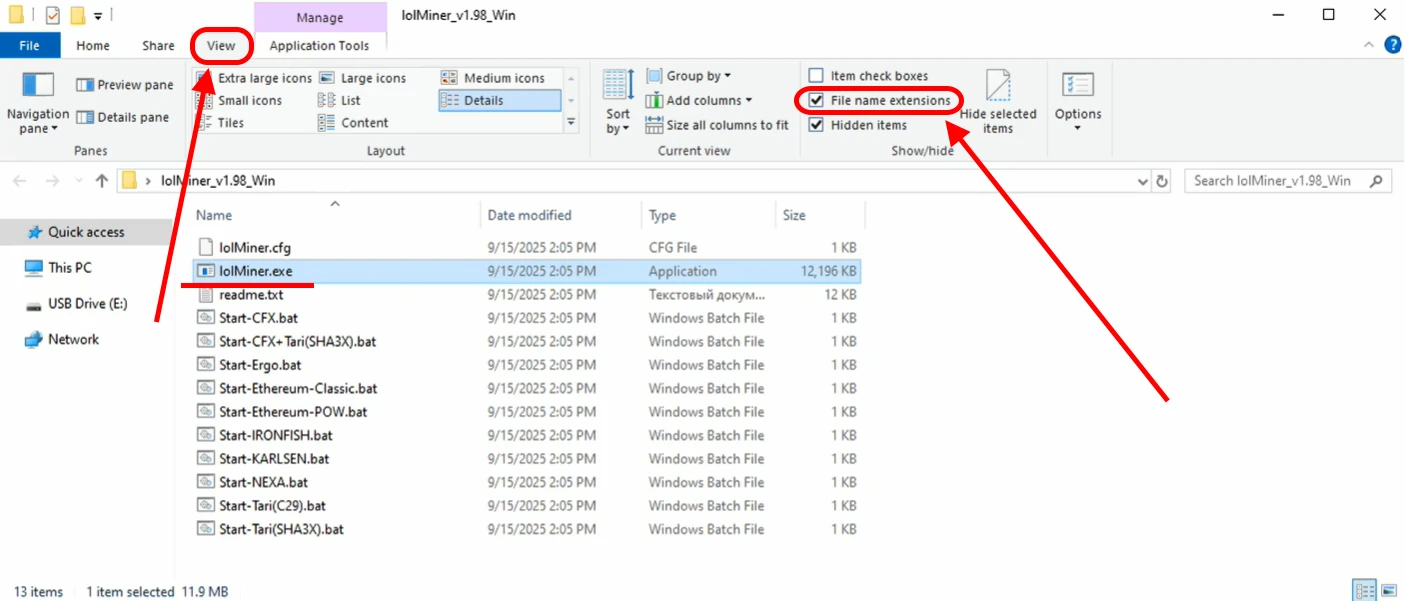Switch to the Share ribbon tab
The height and width of the screenshot is (601, 1405).
[x=158, y=45]
